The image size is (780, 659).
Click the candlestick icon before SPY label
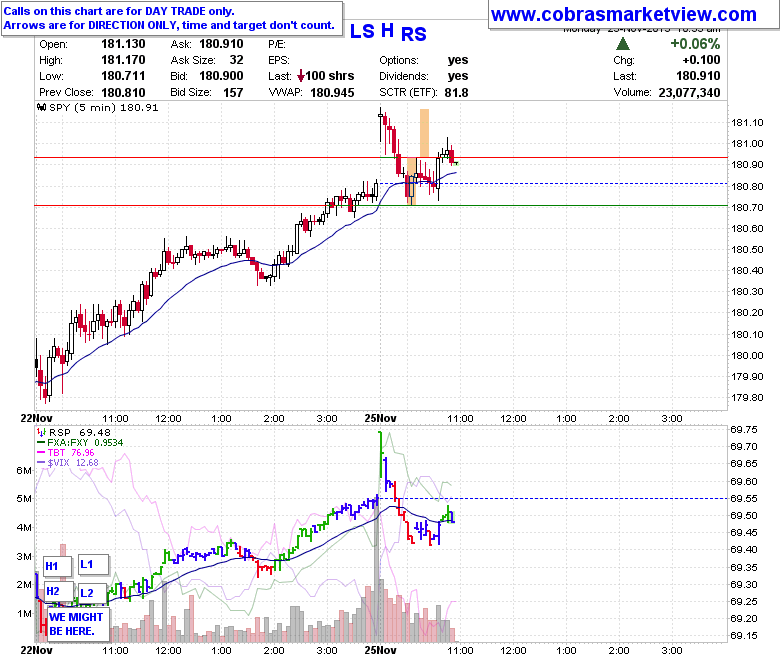click(42, 107)
